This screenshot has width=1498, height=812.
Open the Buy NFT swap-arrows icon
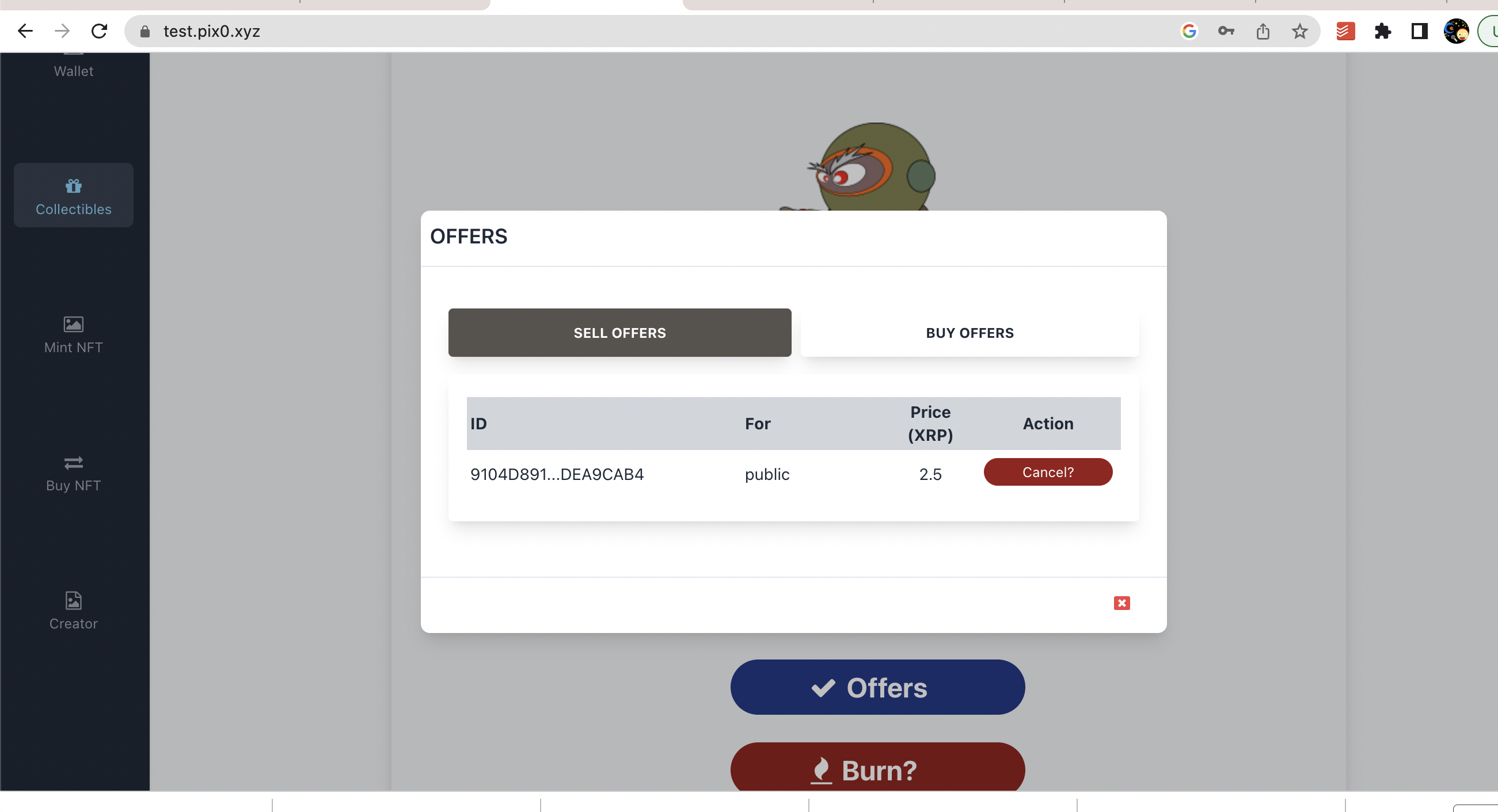pos(73,463)
